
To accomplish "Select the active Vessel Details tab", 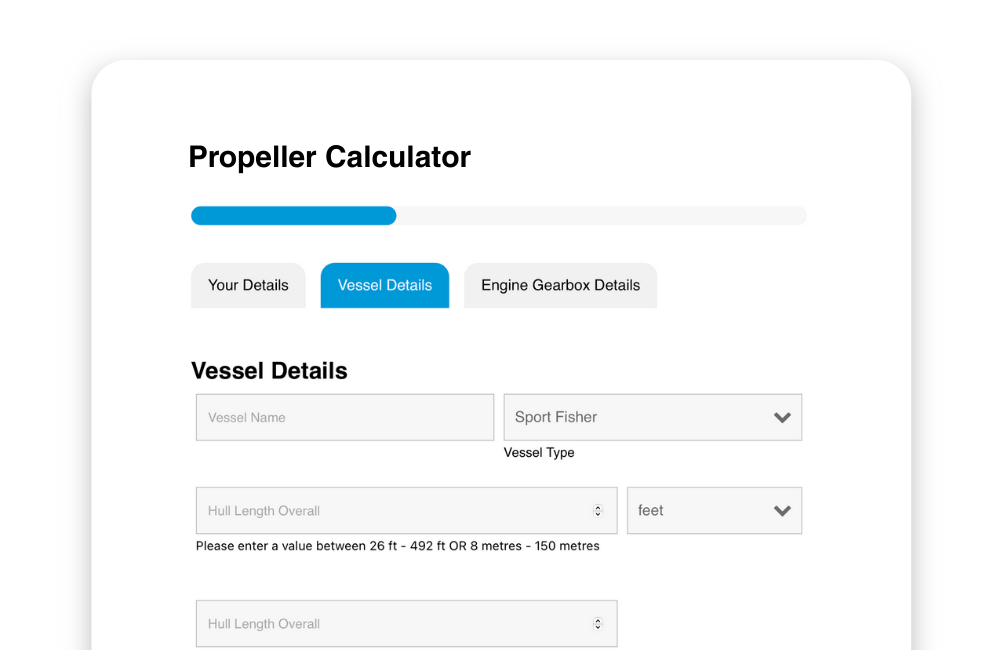I will click(x=385, y=285).
